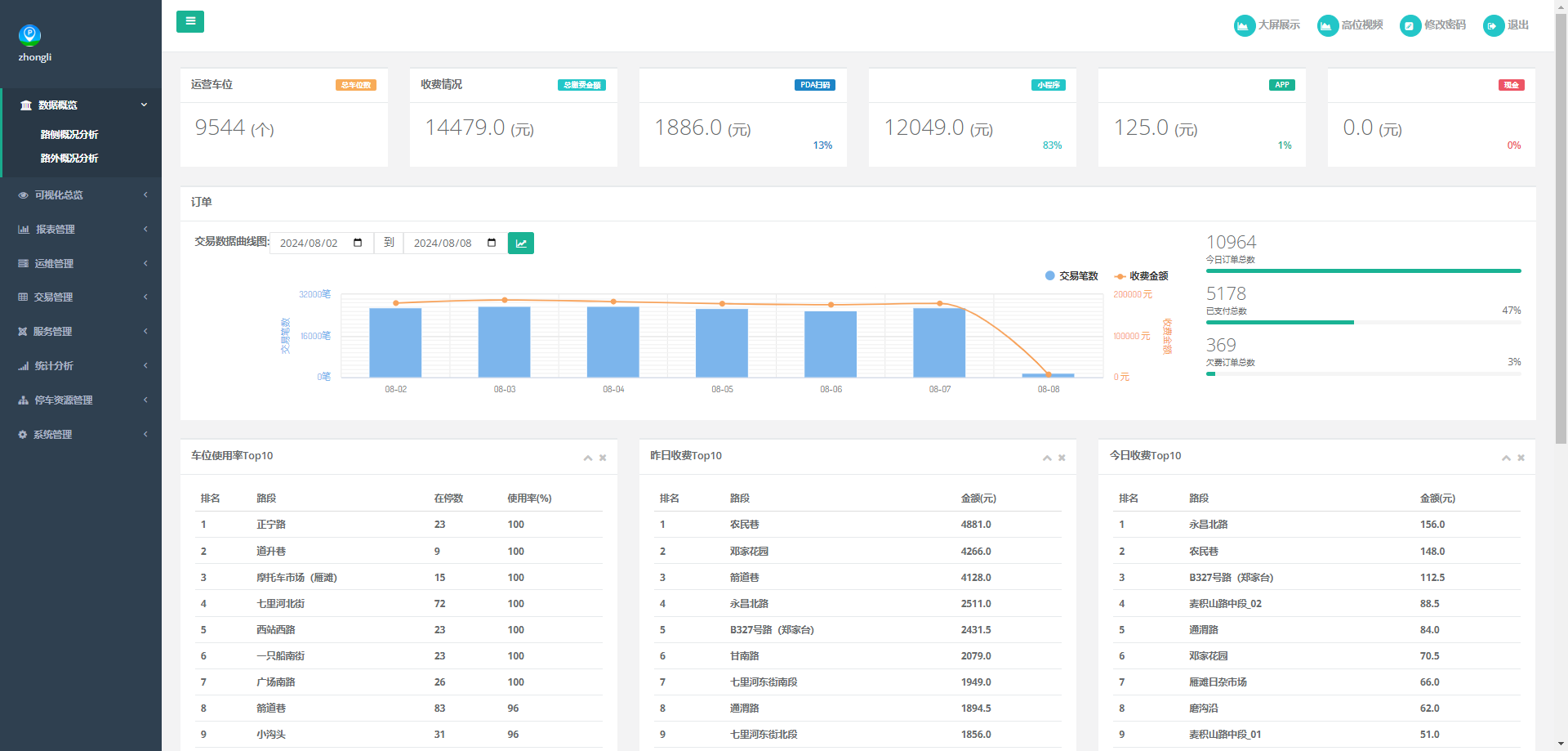Click the 修改密码 change password icon

point(1410,26)
